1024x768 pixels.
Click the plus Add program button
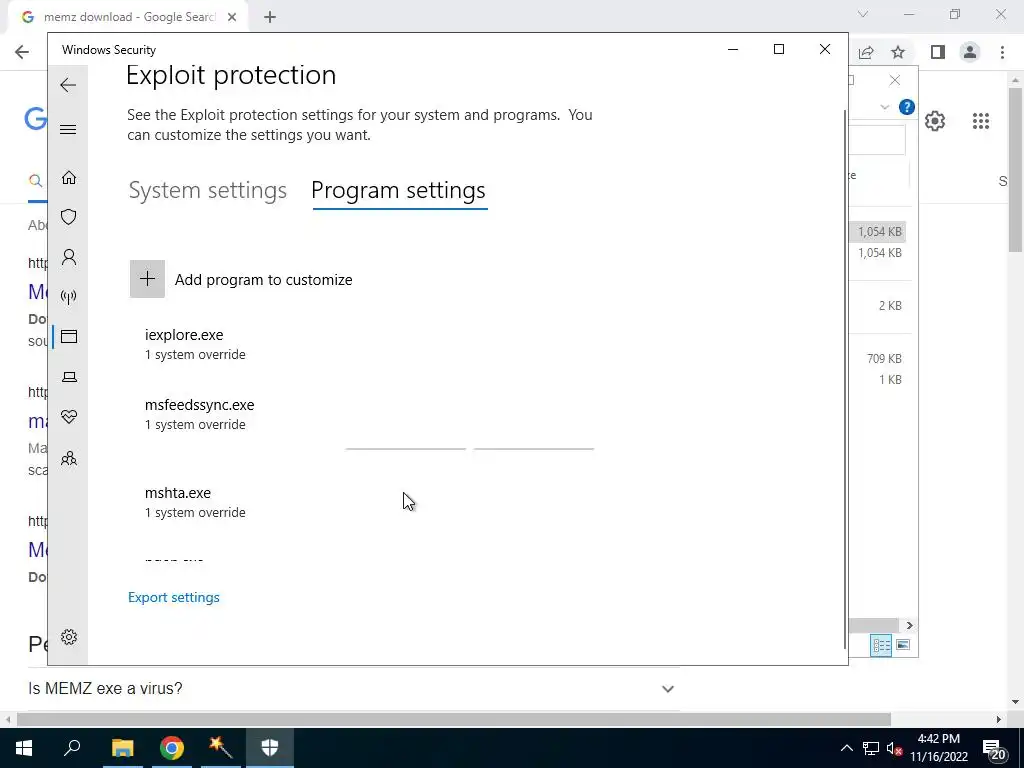click(147, 280)
